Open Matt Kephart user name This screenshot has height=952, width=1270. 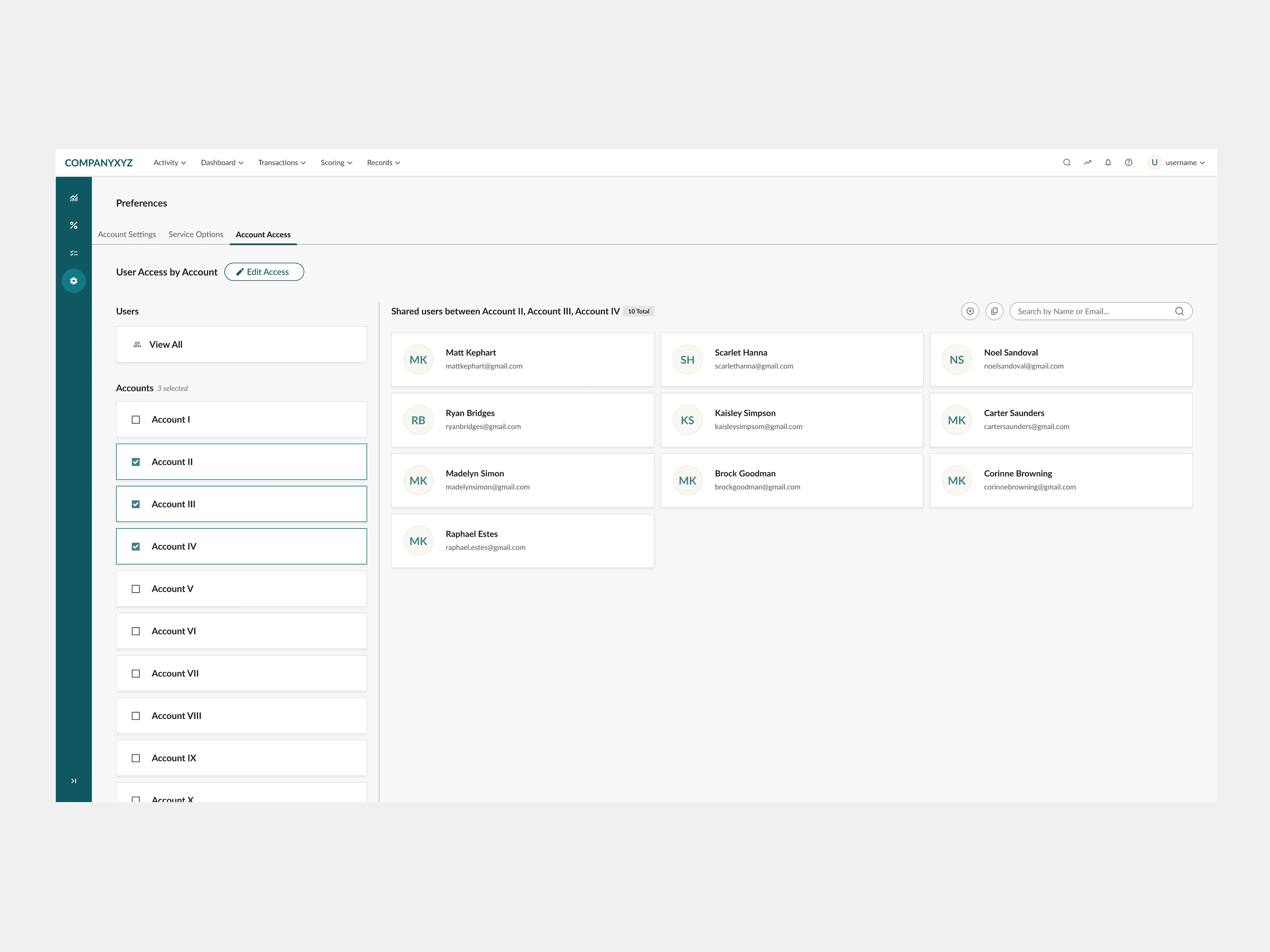tap(471, 352)
